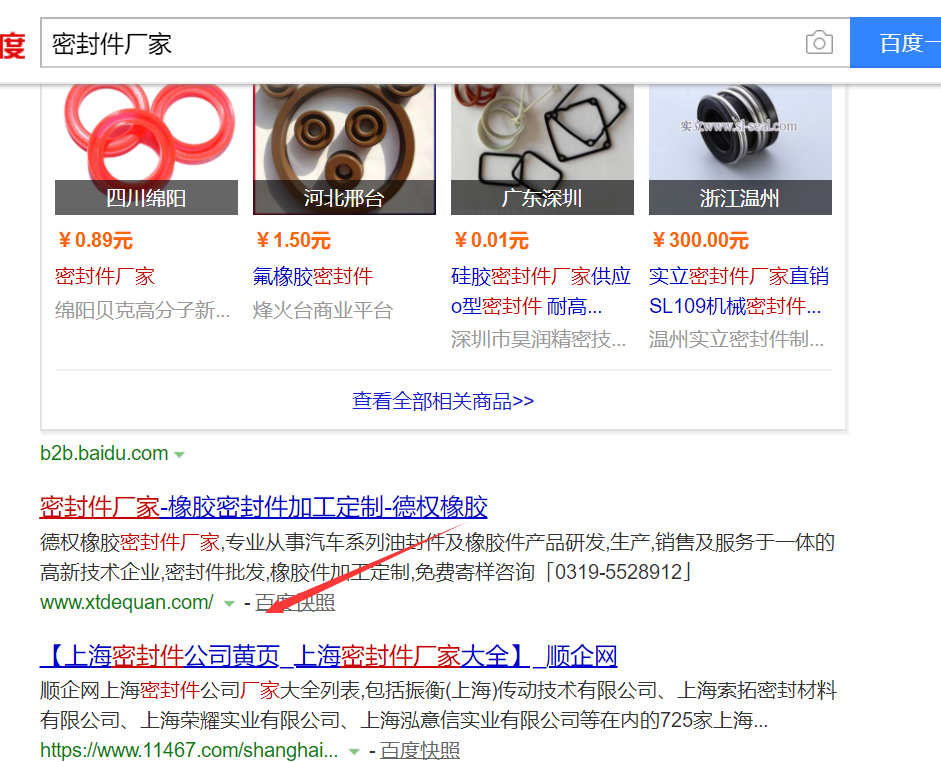Open the 氟橡胶密封件 product link

click(x=313, y=276)
